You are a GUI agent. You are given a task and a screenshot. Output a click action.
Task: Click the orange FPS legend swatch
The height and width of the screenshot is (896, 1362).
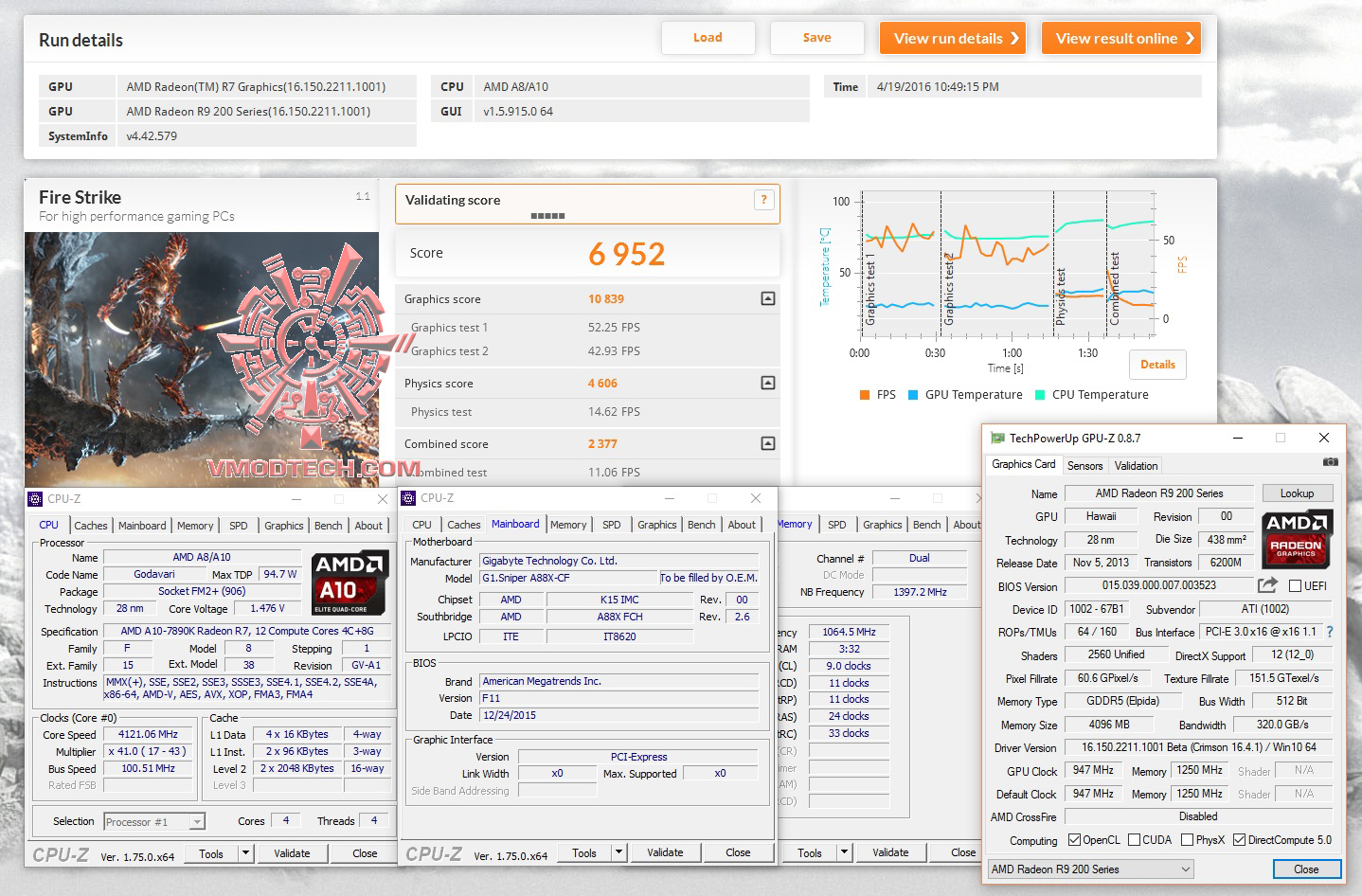coord(865,395)
